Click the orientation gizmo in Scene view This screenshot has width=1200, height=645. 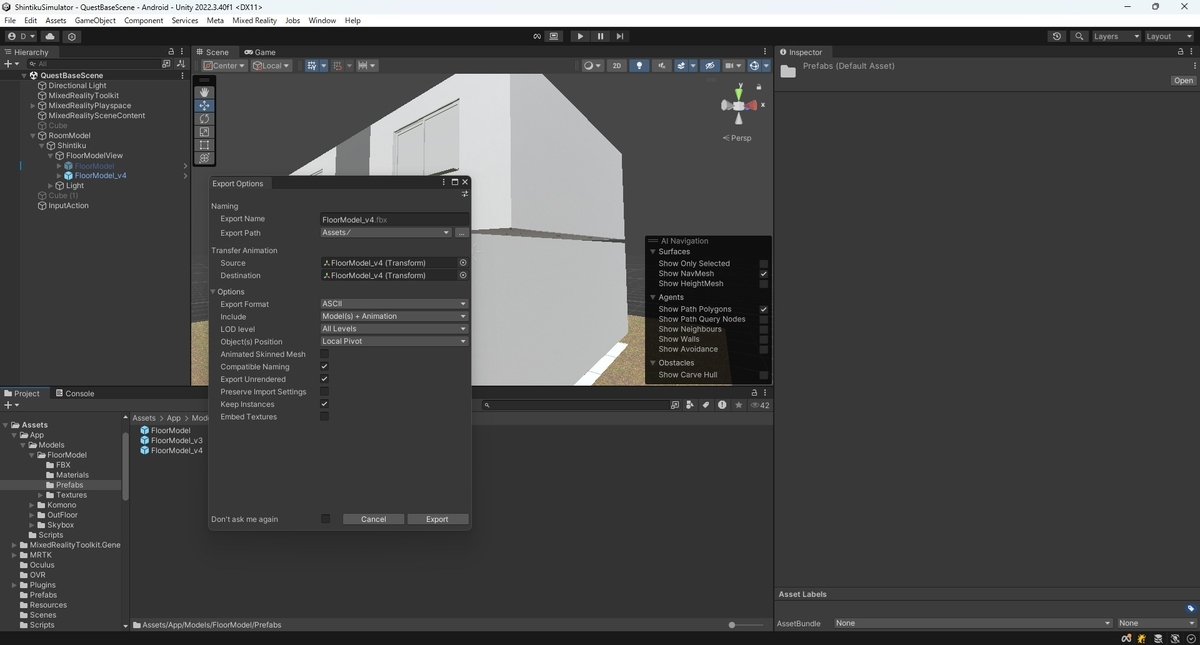click(740, 105)
